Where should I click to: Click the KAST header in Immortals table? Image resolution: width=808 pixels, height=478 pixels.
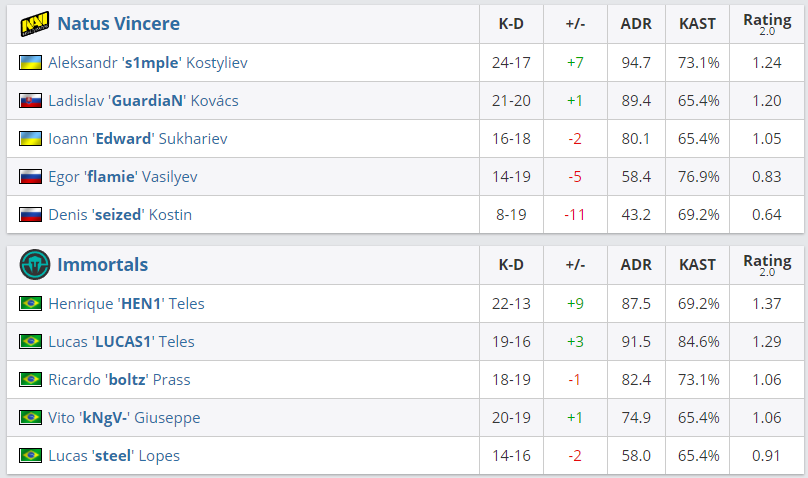[697, 265]
